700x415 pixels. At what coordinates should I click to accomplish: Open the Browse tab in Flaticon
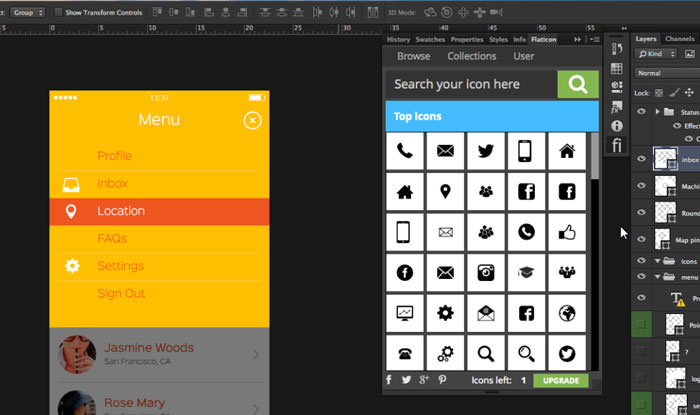(x=413, y=56)
